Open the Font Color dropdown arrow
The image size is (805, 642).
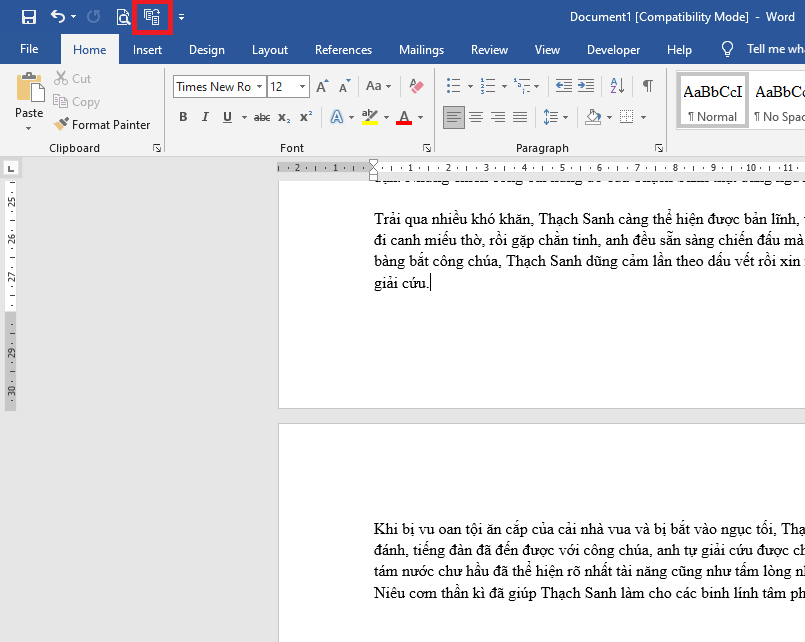[x=418, y=117]
